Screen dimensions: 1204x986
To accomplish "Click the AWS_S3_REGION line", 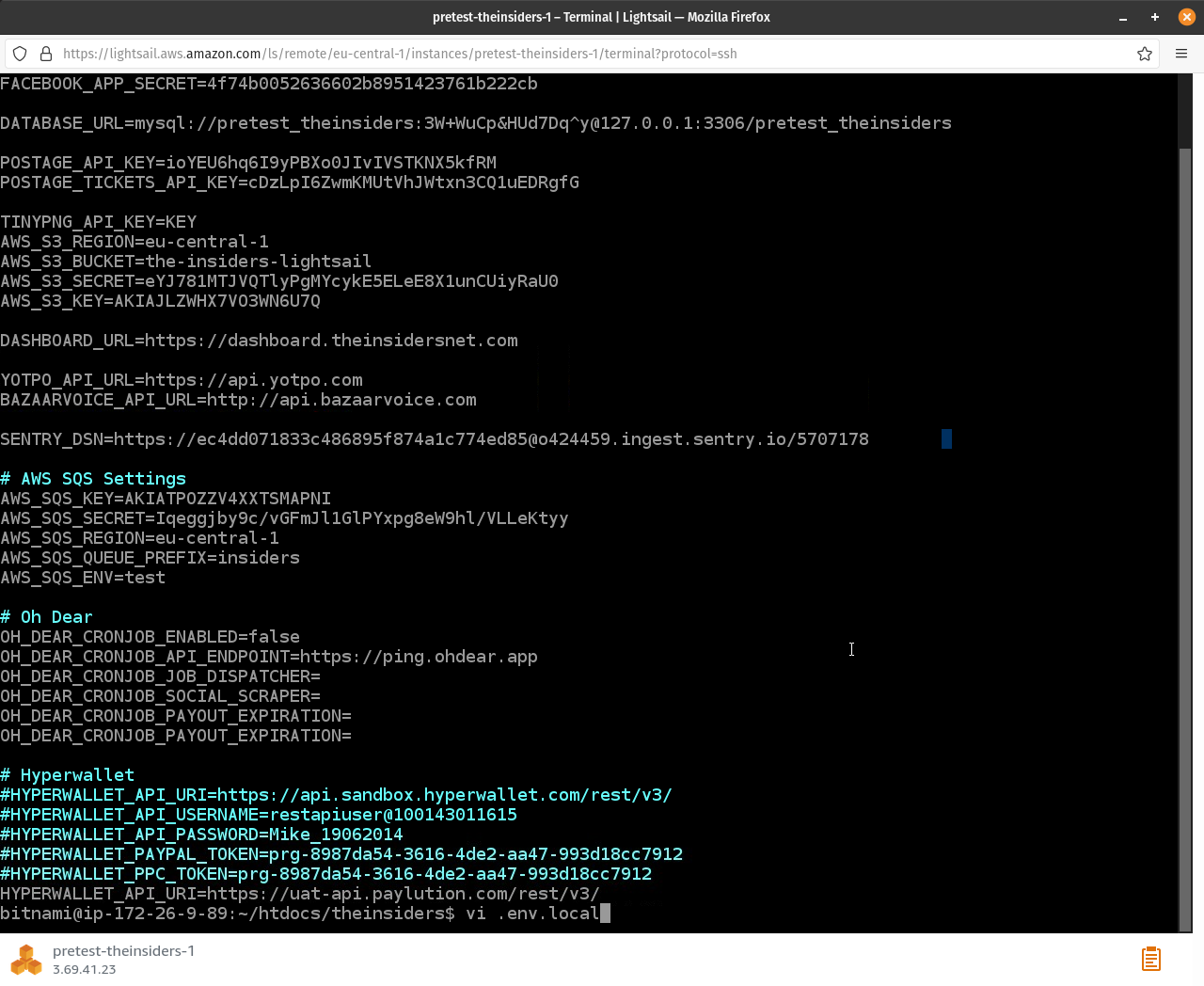I will click(x=135, y=242).
